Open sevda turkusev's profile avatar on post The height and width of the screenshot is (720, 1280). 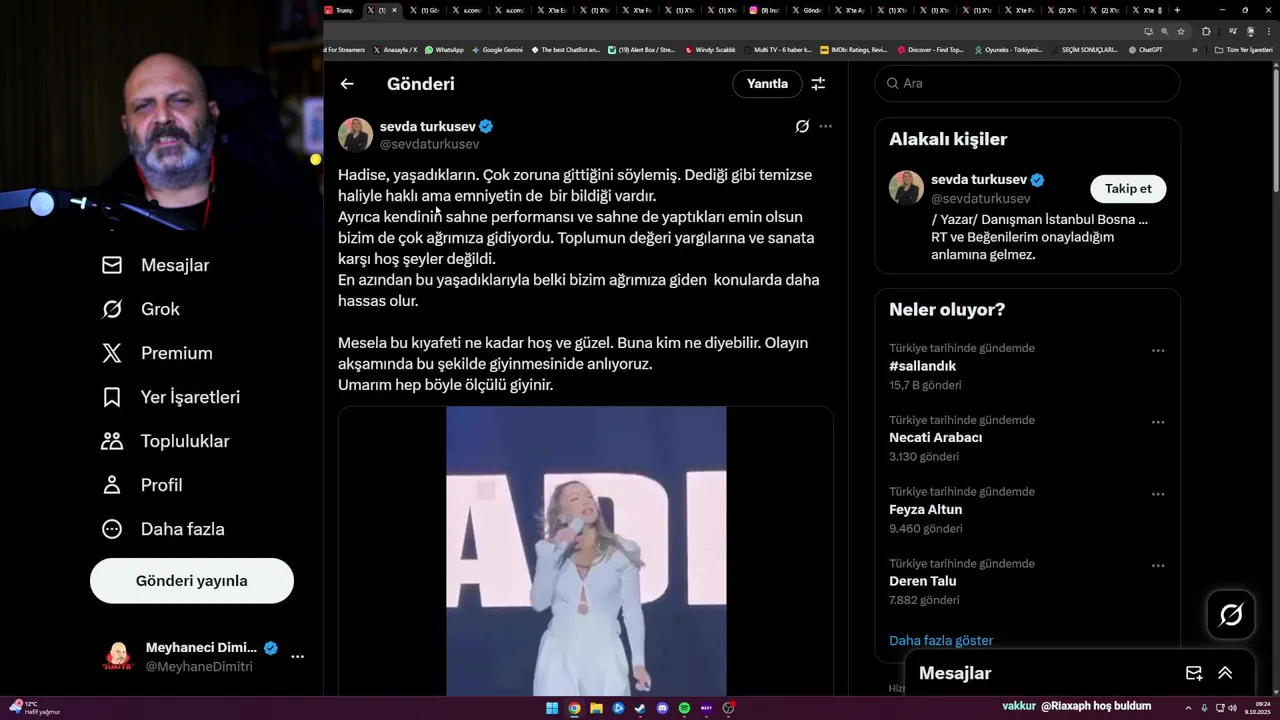coord(355,135)
